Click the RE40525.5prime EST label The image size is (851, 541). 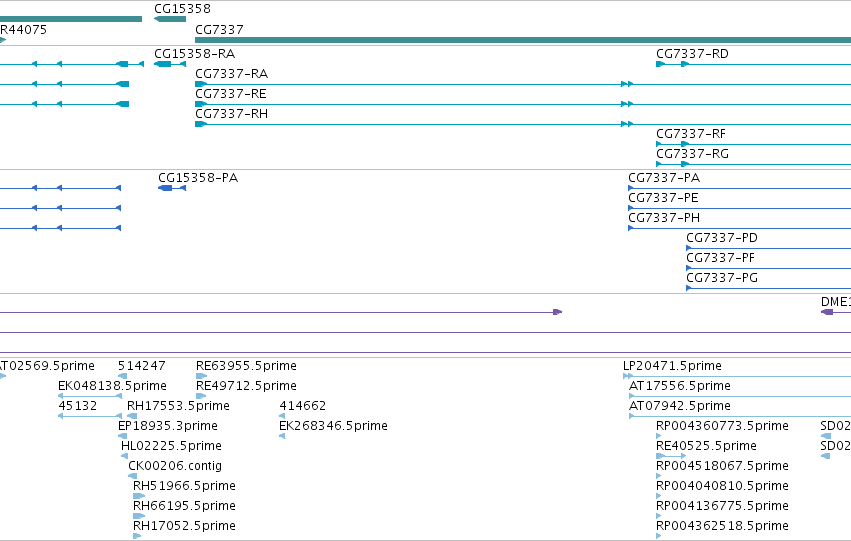tap(707, 447)
